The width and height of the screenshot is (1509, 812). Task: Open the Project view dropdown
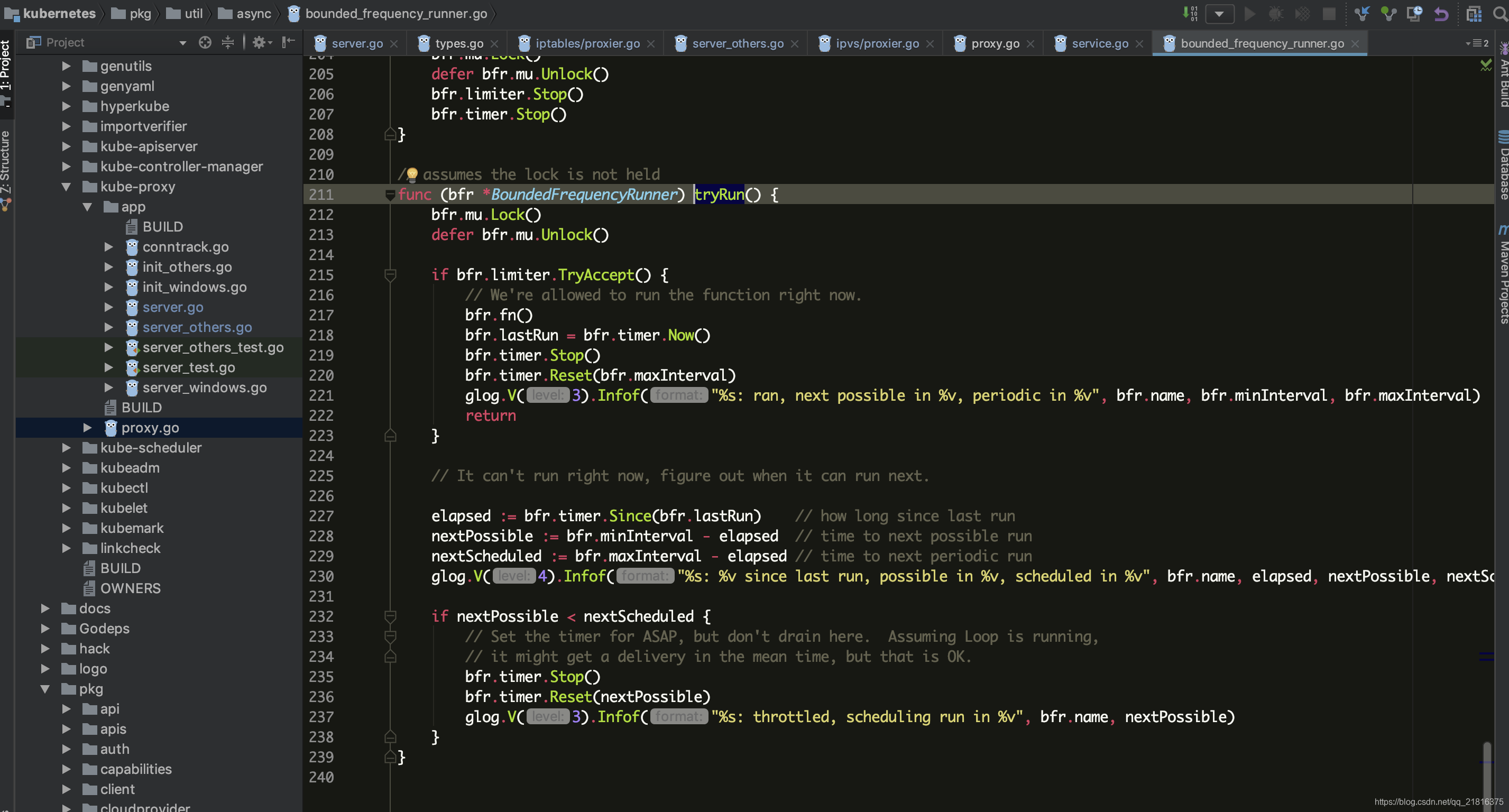tap(183, 43)
